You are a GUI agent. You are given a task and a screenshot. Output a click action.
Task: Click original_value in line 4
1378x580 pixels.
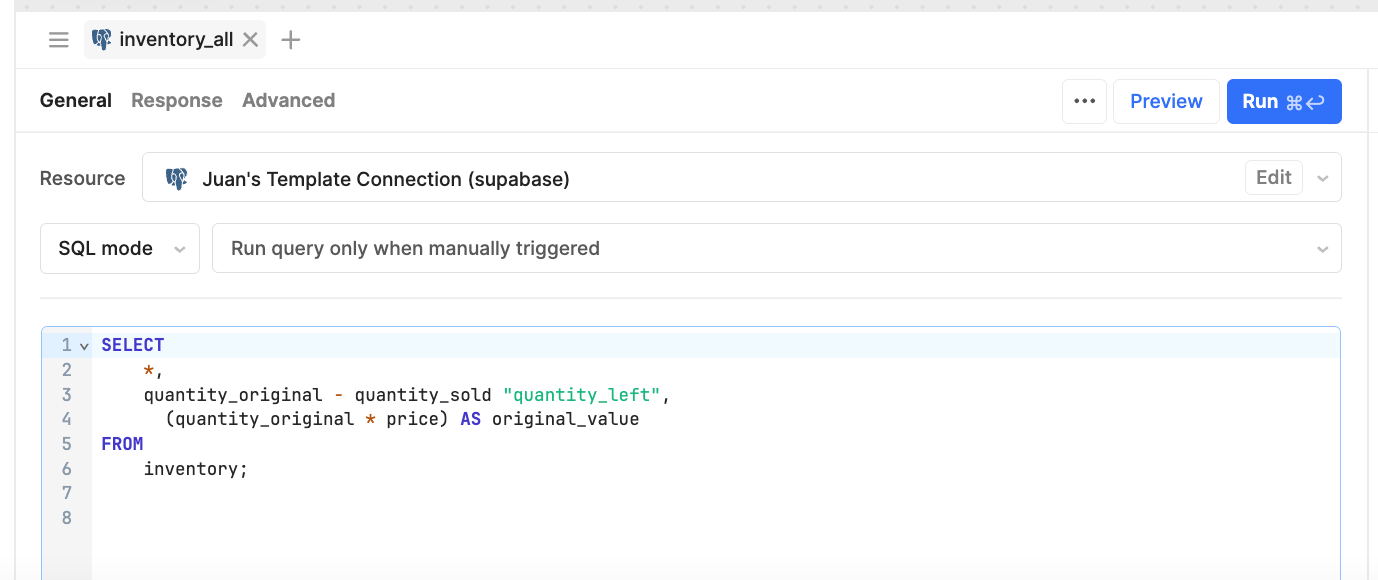pyautogui.click(x=565, y=419)
